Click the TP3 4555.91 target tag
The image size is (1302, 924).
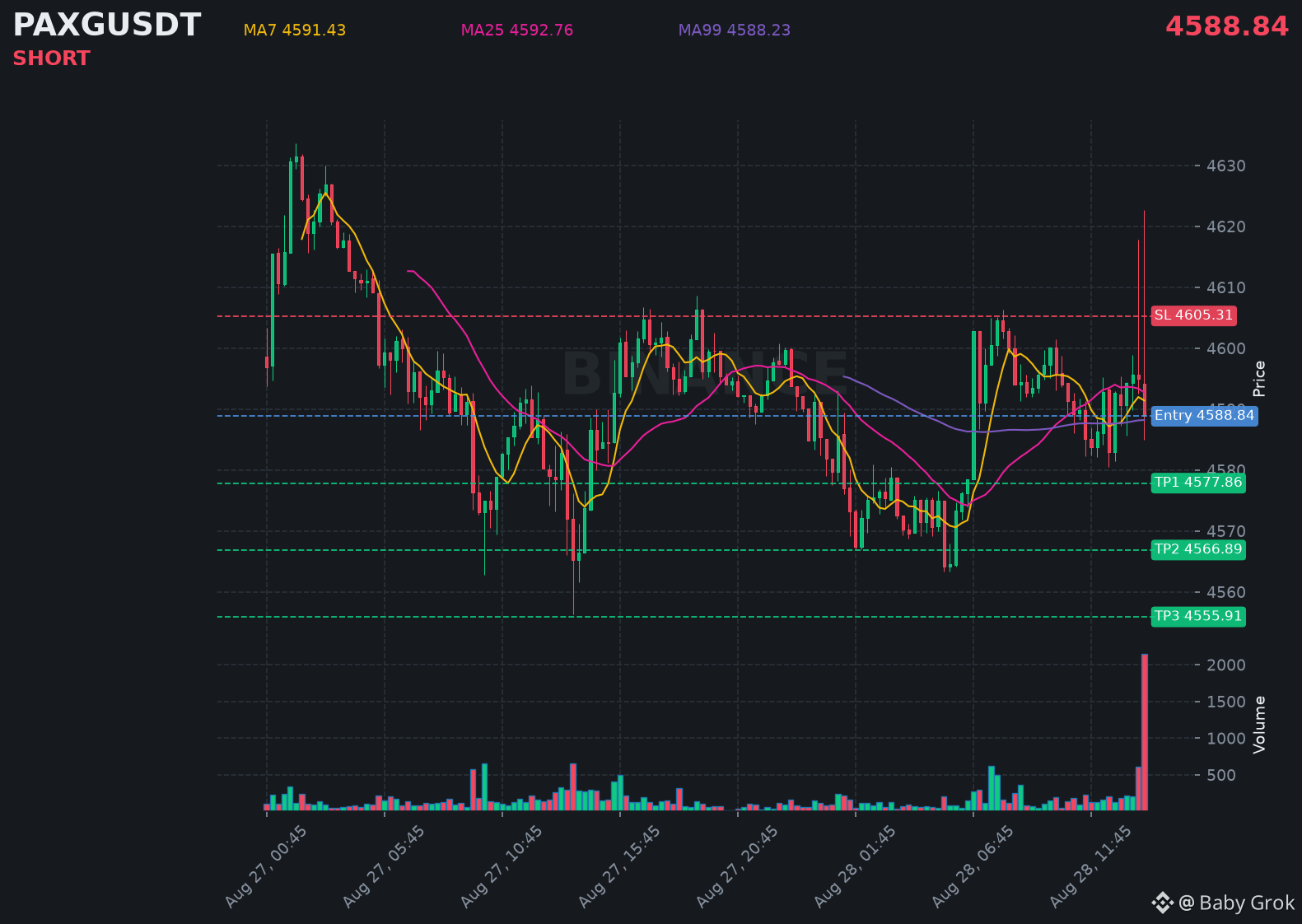1198,616
